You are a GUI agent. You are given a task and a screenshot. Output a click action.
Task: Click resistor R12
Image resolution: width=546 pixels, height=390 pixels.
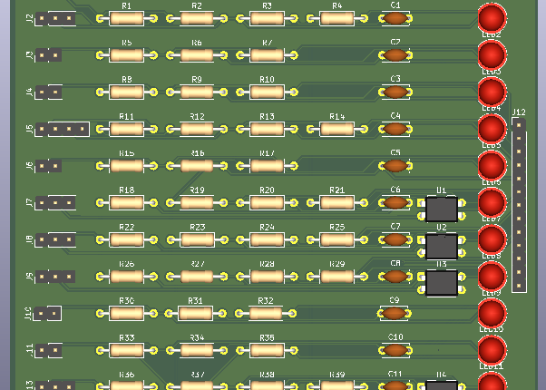[197, 129]
